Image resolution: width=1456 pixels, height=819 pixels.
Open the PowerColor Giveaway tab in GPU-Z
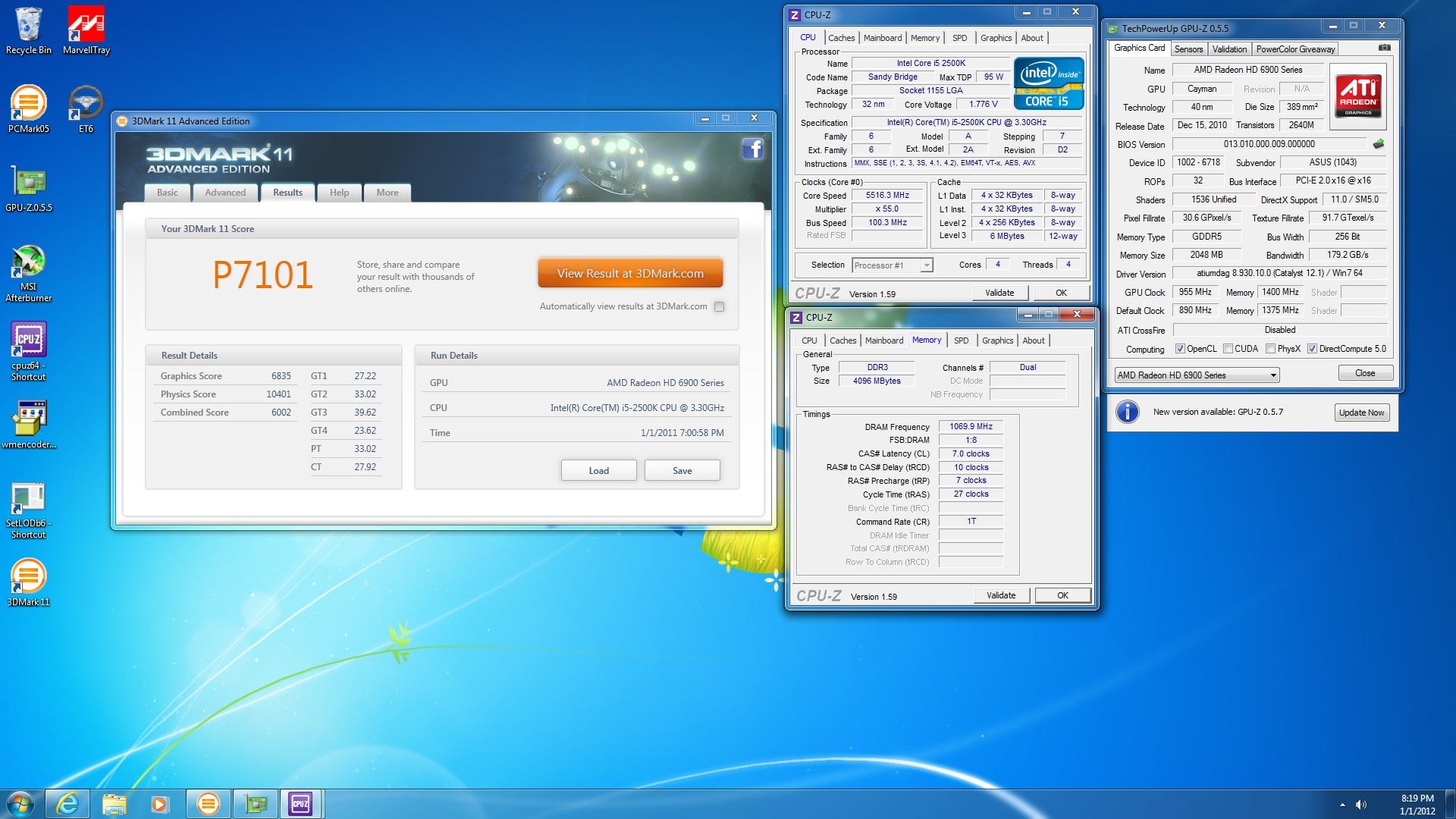click(x=1295, y=49)
